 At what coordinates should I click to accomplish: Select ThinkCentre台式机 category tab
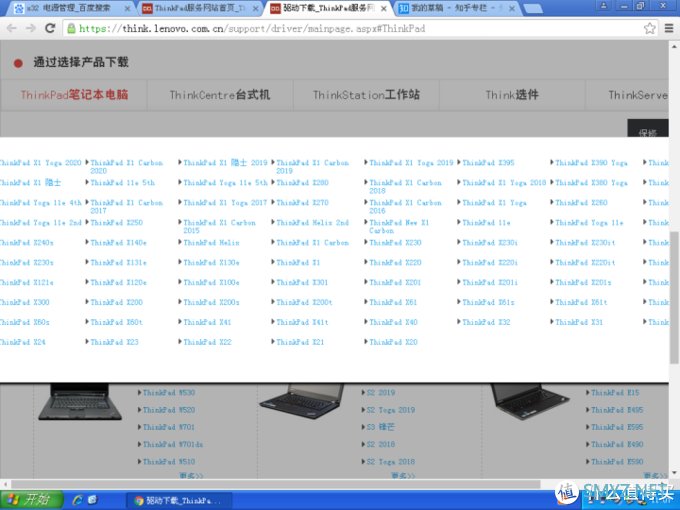(x=220, y=95)
